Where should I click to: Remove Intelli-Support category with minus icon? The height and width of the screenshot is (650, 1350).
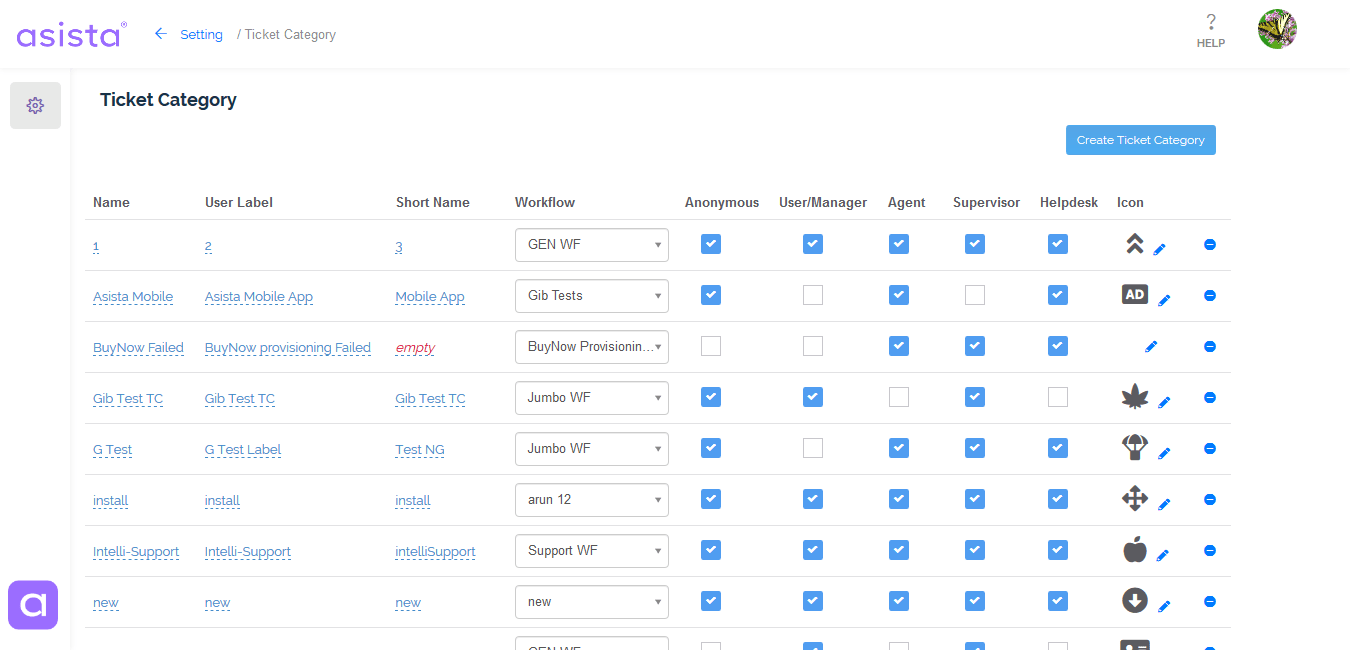click(x=1210, y=550)
